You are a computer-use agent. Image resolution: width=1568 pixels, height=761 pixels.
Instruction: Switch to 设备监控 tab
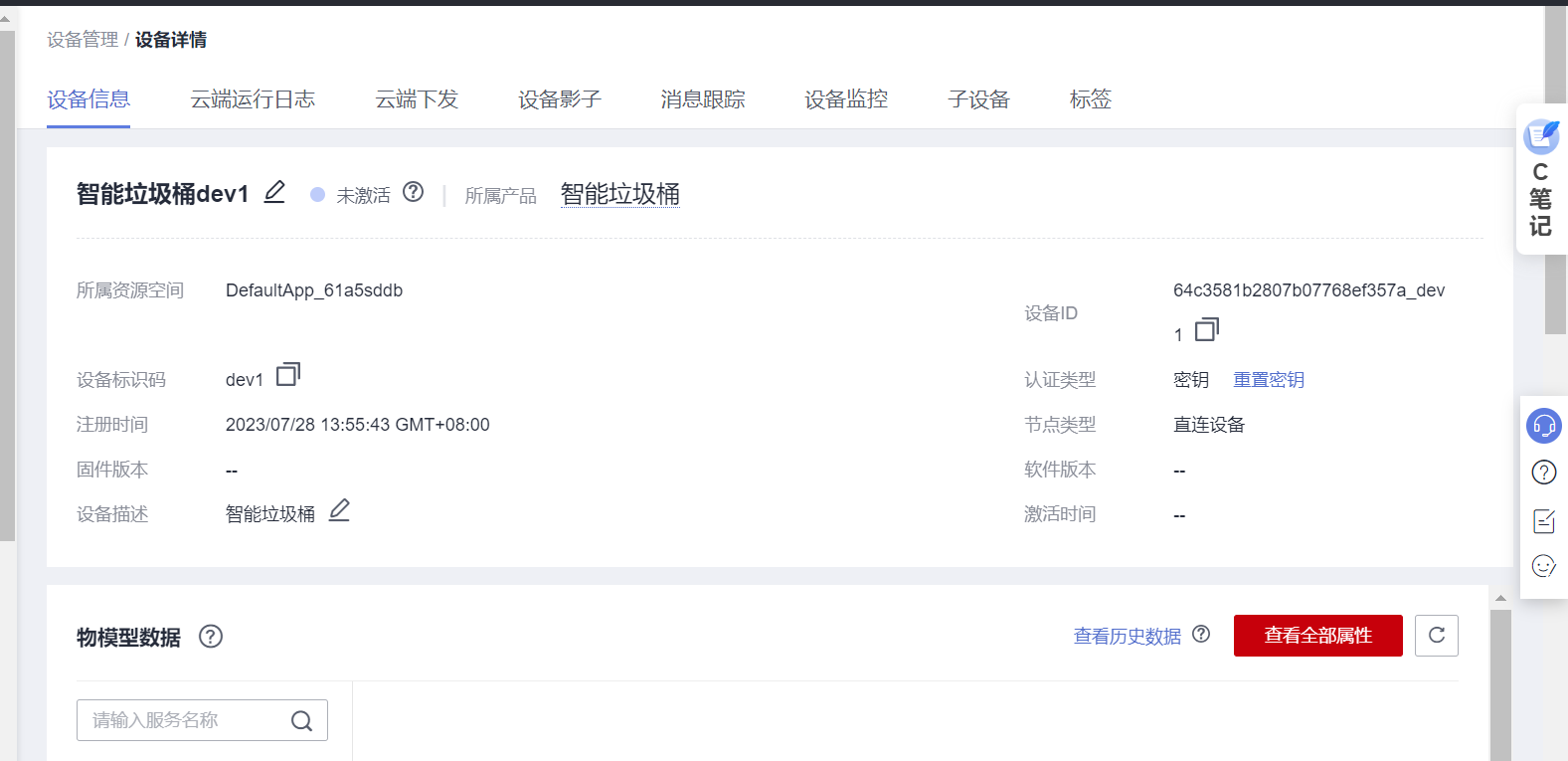coord(846,99)
